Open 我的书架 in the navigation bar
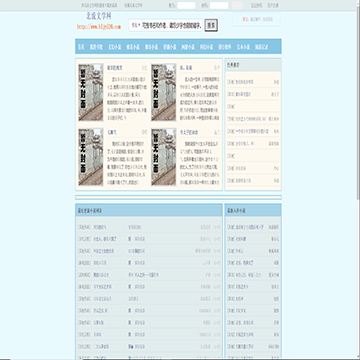Viewport: 360px width, 360px height. coord(97,47)
